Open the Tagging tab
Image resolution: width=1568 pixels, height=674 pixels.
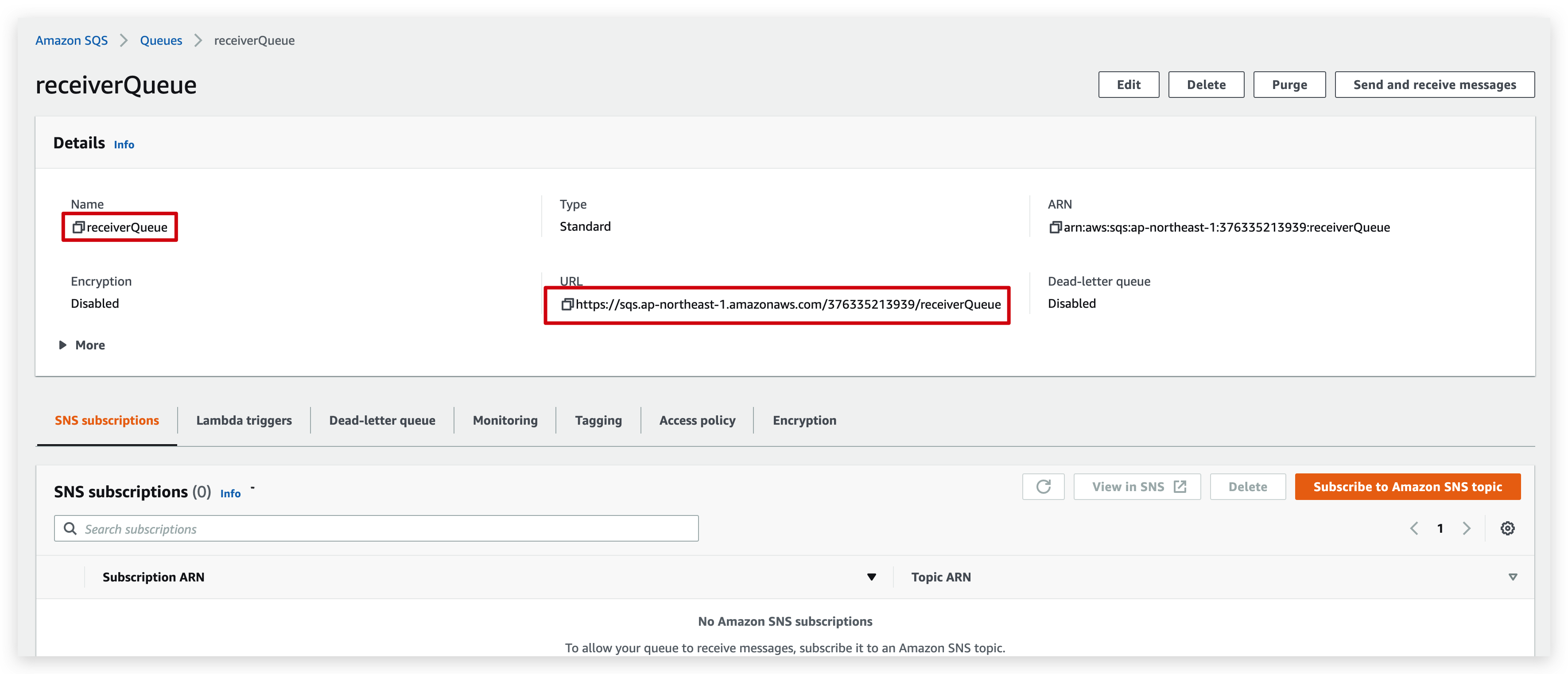pyautogui.click(x=598, y=420)
